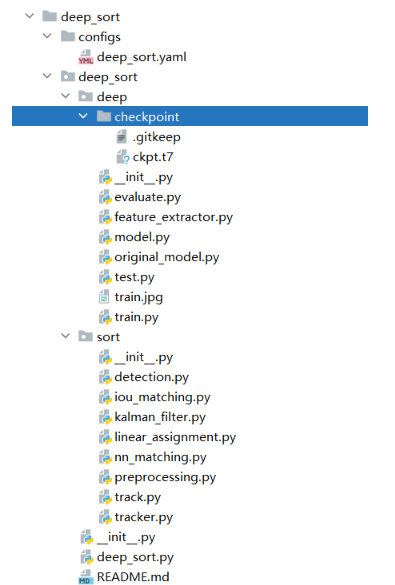Collapse the sort folder chevron
Image resolution: width=395 pixels, height=585 pixels.
66,336
